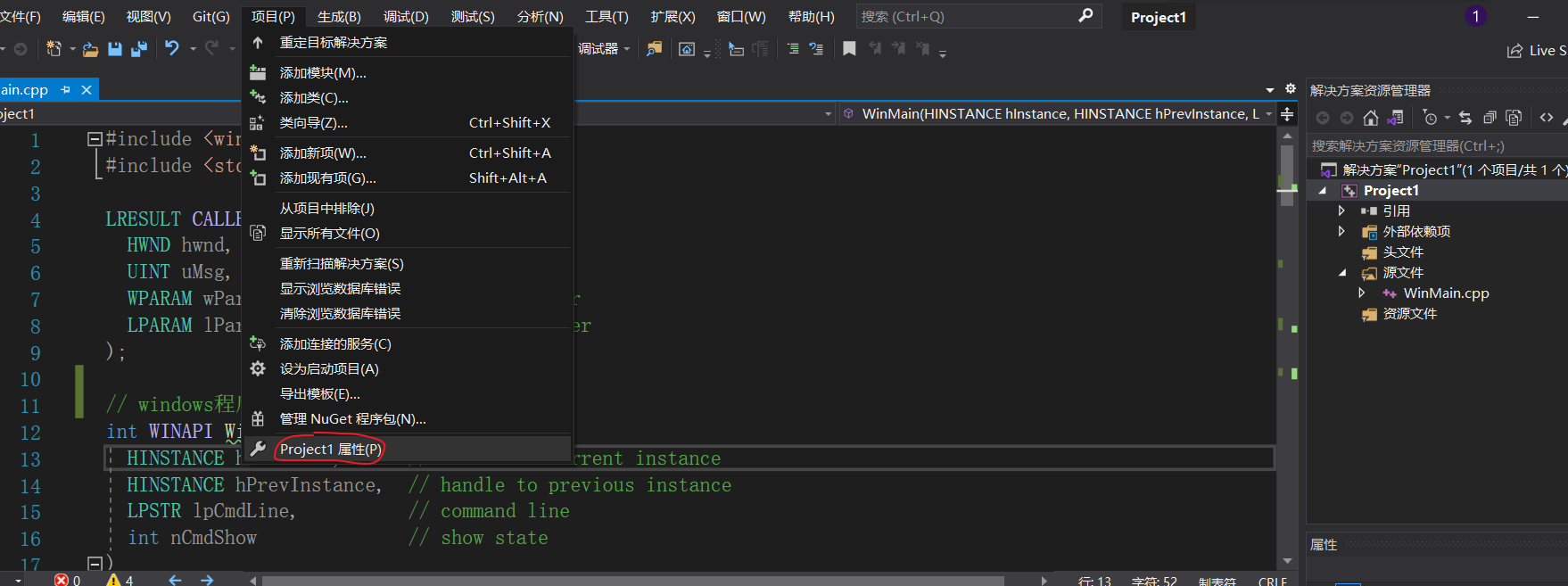Viewport: 1568px width, 586px height.
Task: Click the navigate previous issue arrow
Action: click(x=175, y=580)
